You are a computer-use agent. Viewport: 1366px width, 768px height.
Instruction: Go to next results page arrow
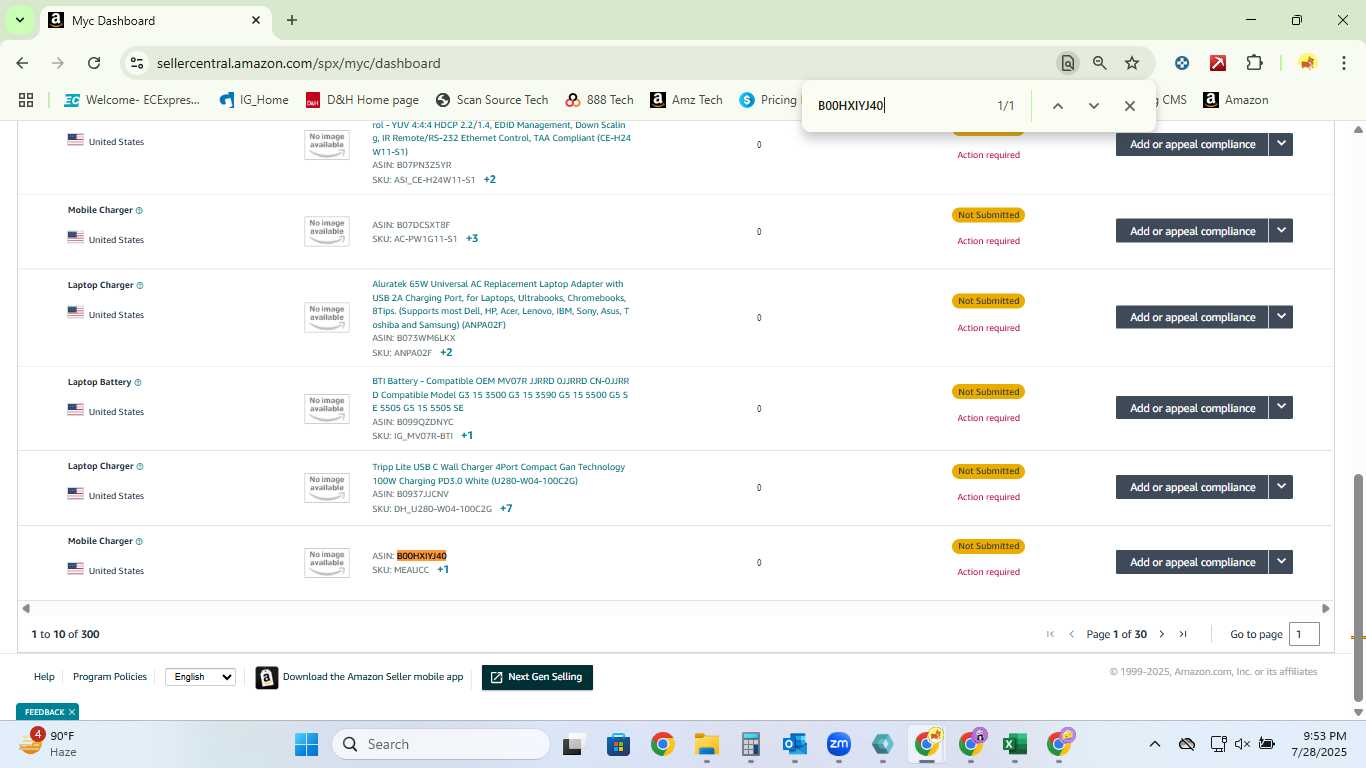click(x=1161, y=634)
